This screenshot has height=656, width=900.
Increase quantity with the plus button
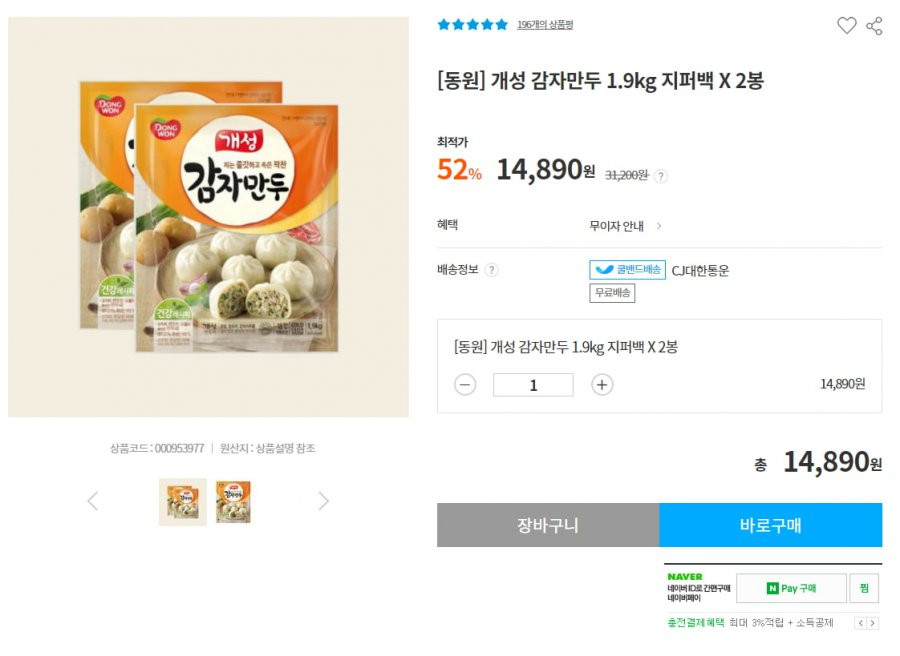point(602,385)
